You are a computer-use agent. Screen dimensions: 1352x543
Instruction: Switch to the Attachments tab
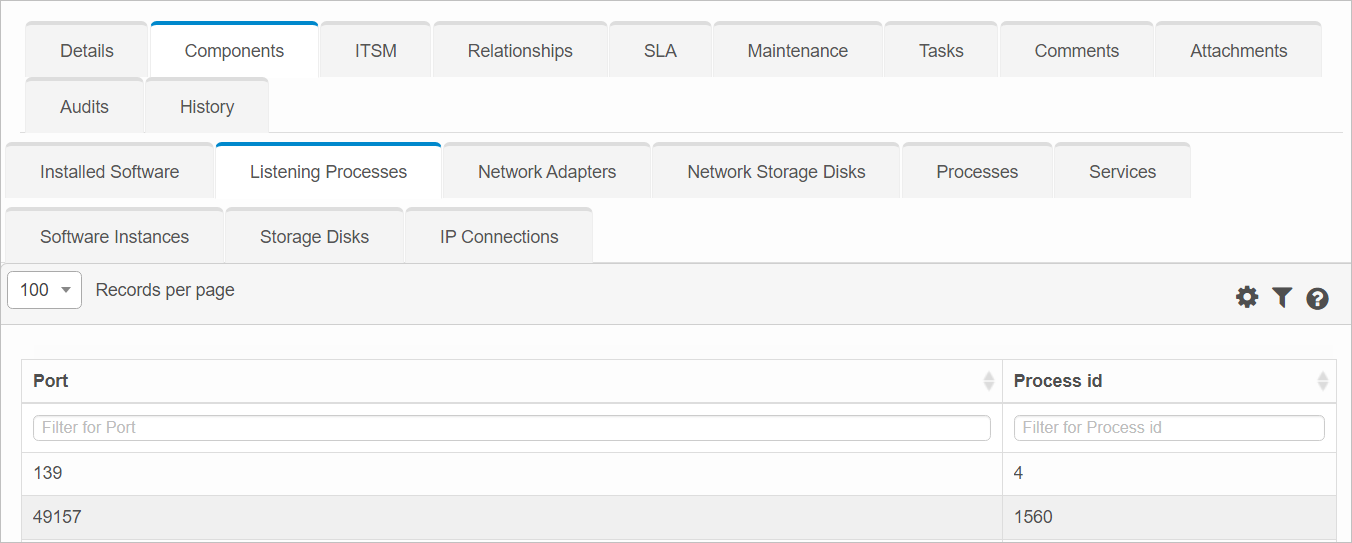pyautogui.click(x=1238, y=51)
